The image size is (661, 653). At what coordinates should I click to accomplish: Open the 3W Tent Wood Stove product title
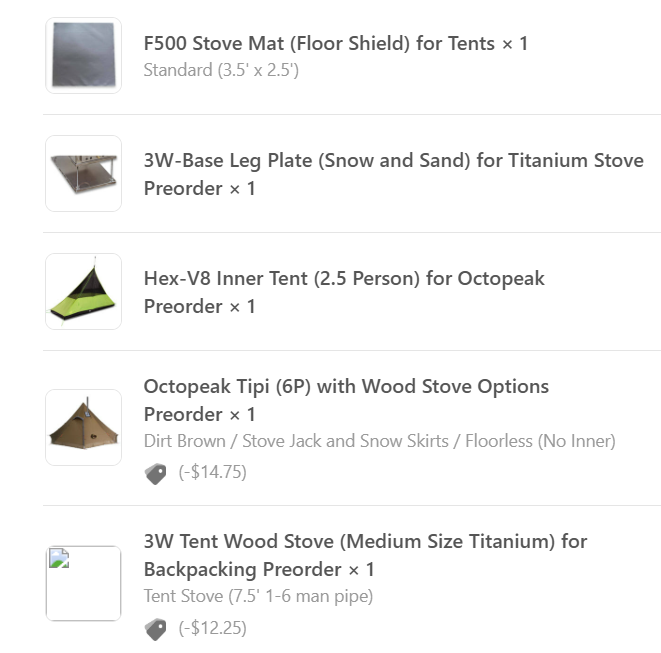(x=365, y=555)
